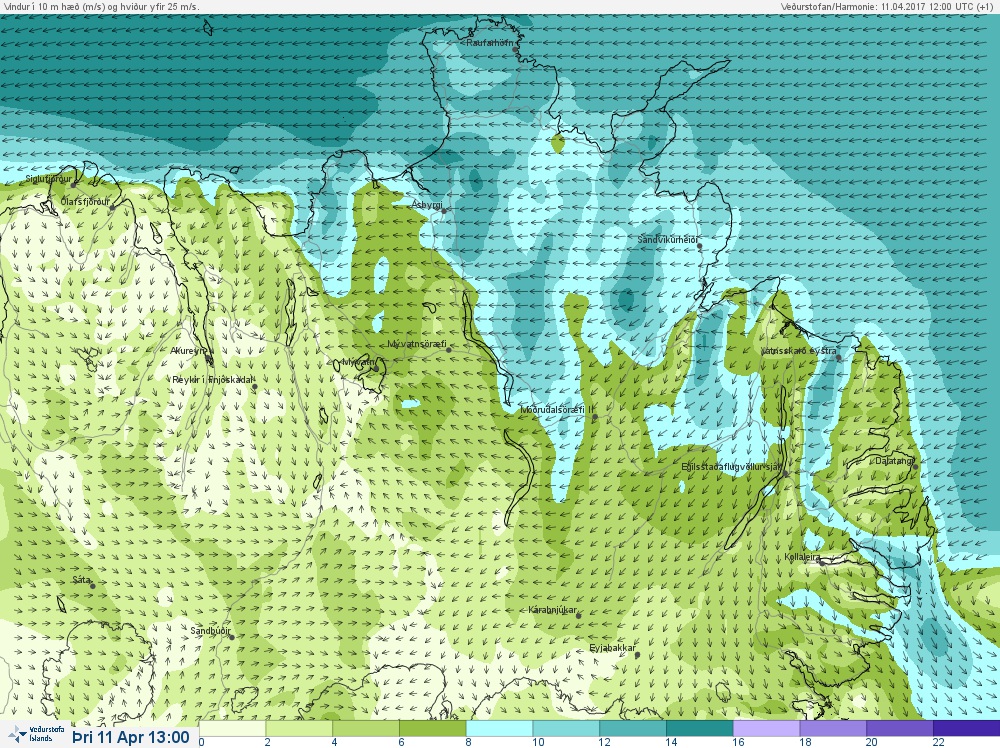
Task: Select the Siglufjörður station label
Action: (48, 179)
